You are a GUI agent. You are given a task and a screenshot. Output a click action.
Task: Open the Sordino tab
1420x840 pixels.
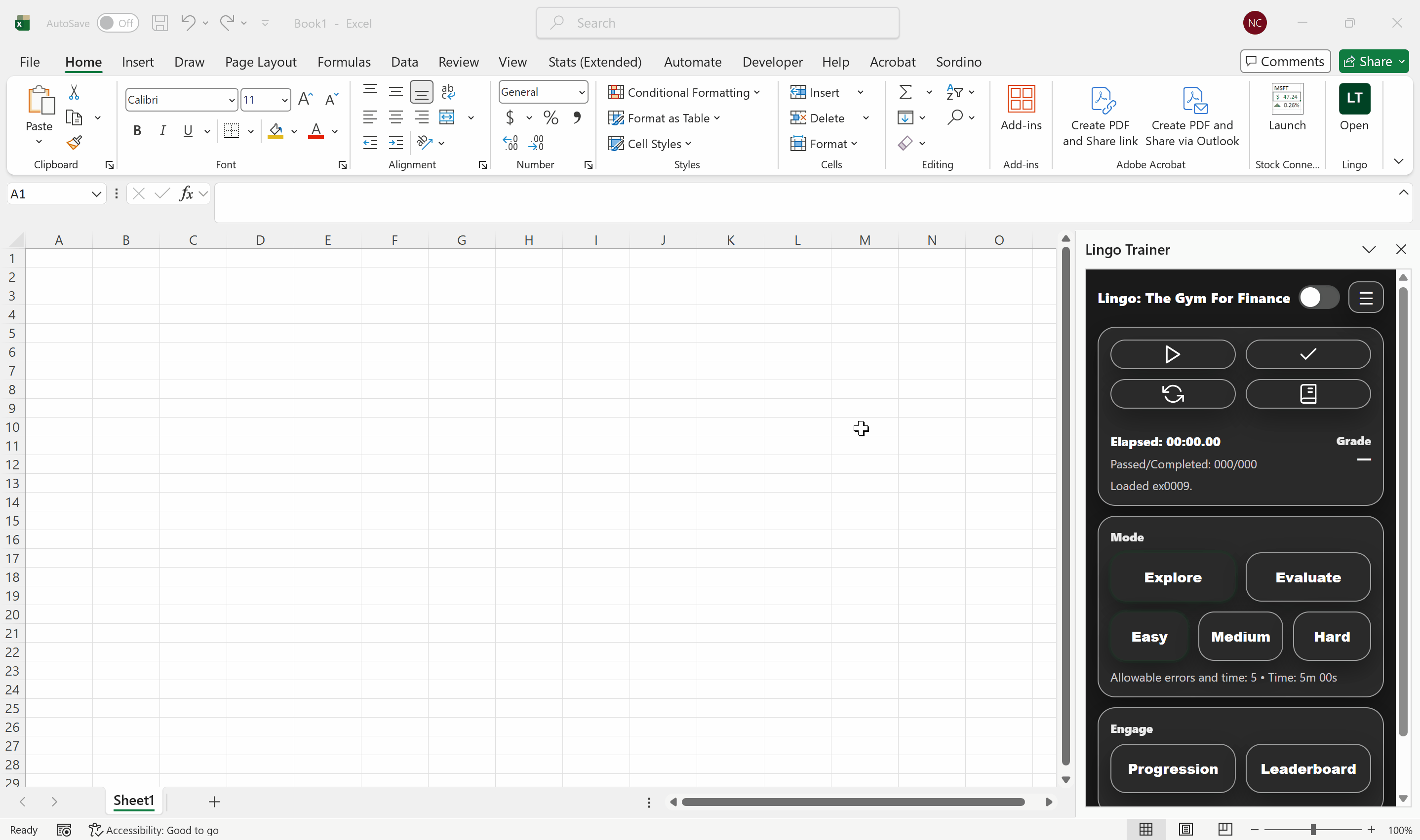click(x=958, y=62)
